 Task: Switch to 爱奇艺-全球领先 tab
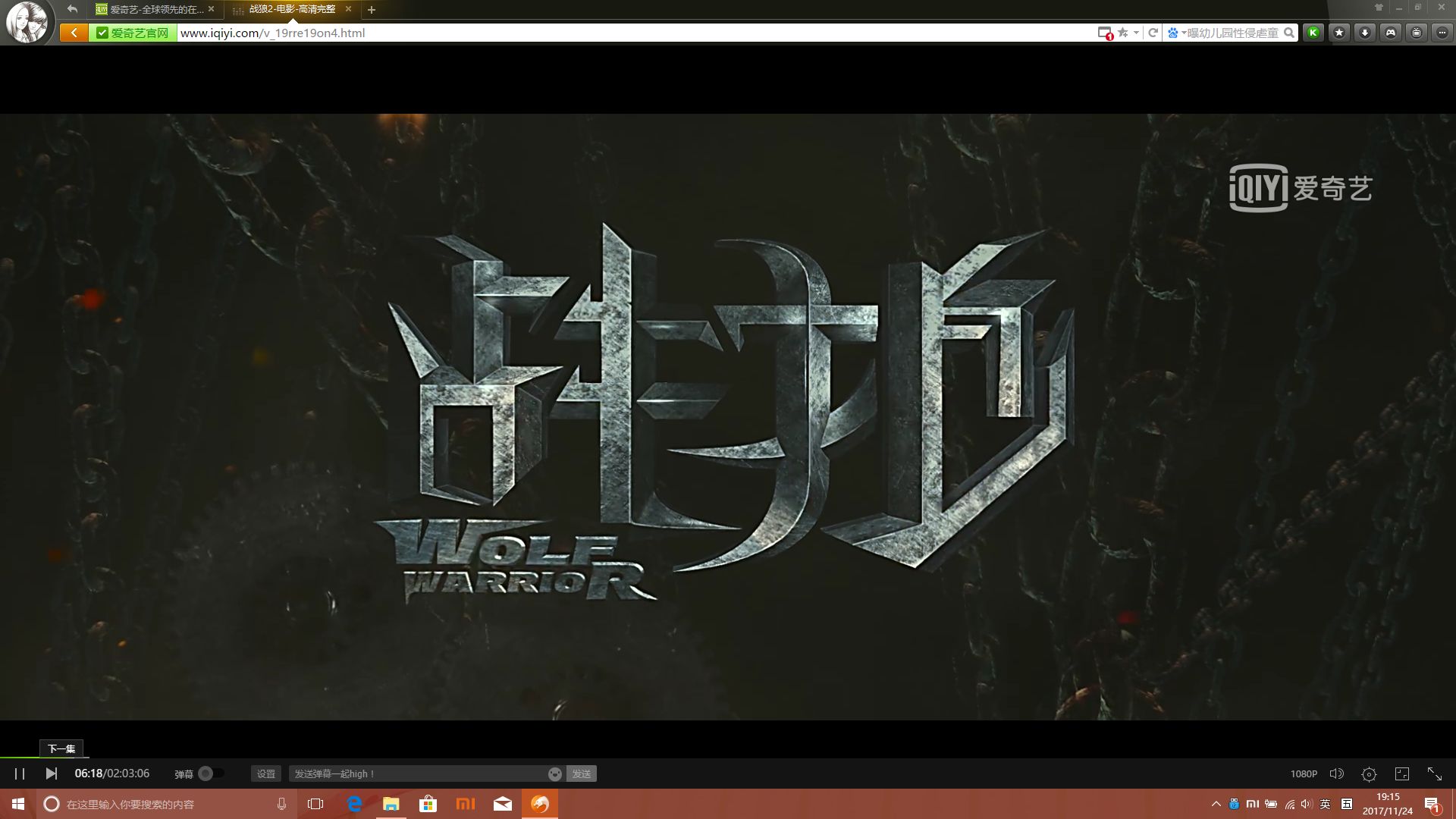click(x=155, y=10)
